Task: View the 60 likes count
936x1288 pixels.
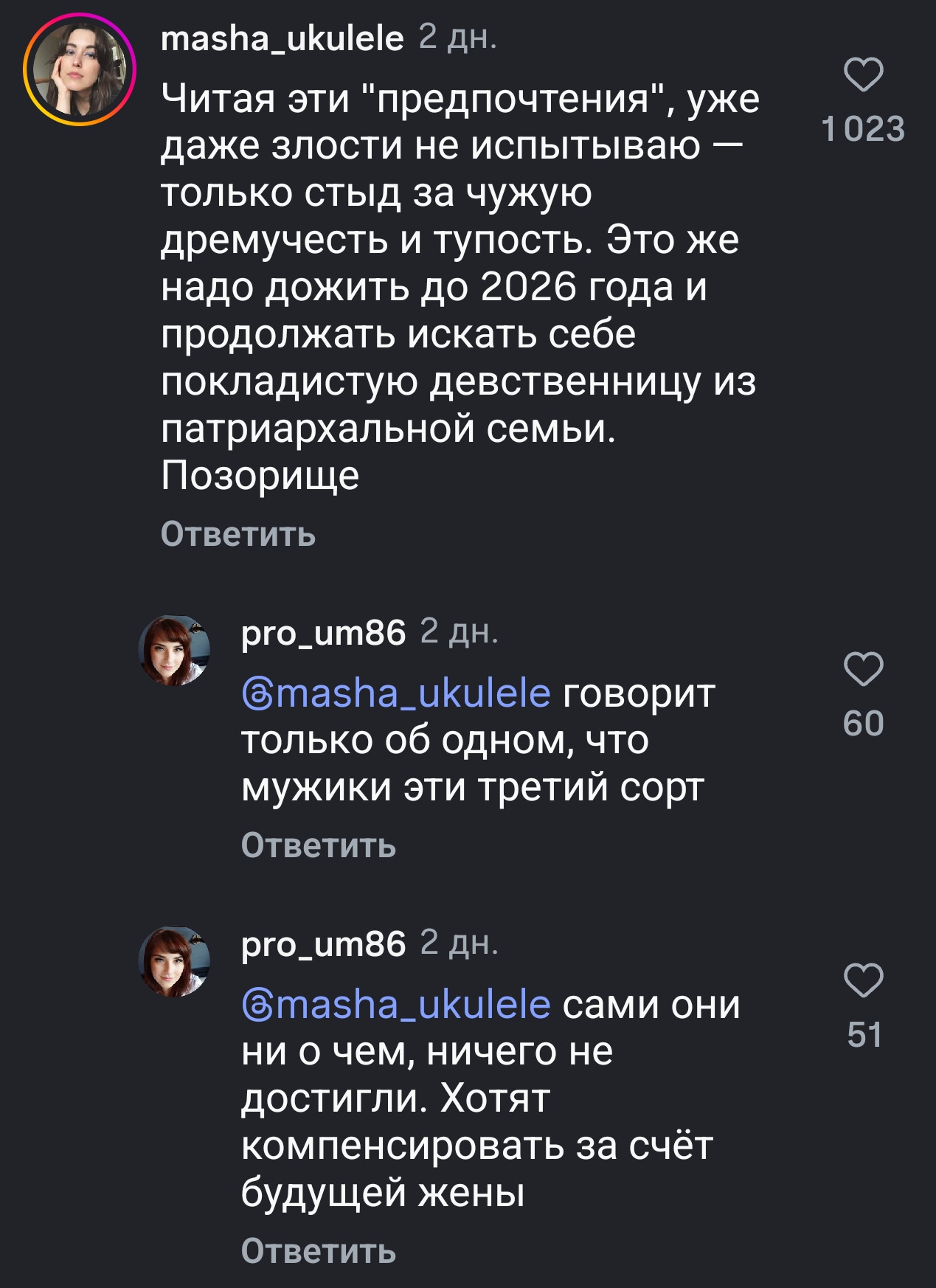Action: [863, 724]
